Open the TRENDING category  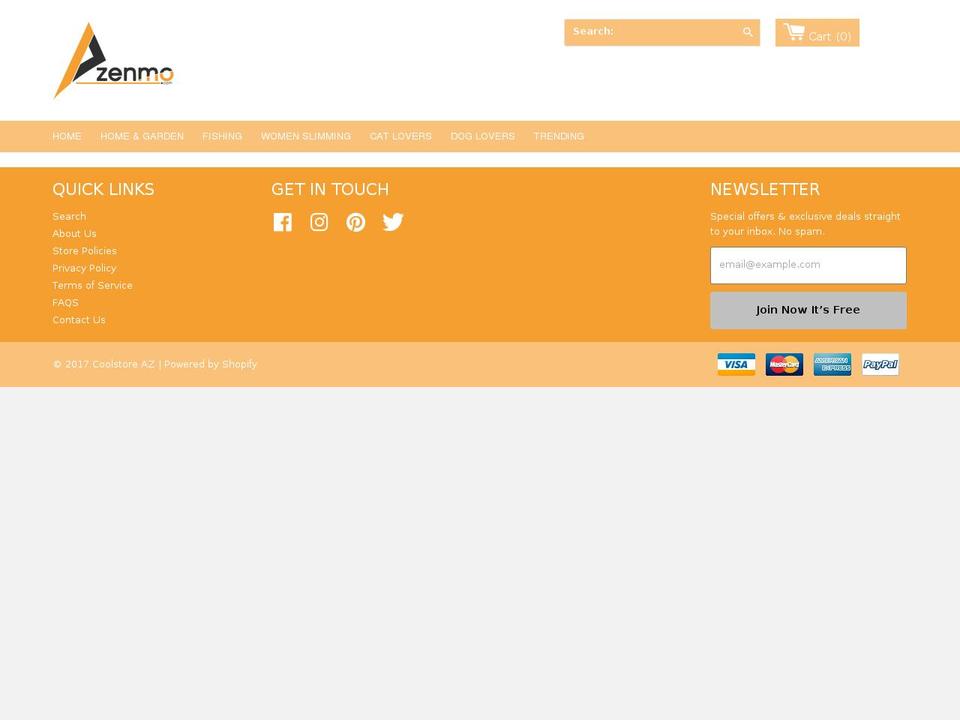click(558, 136)
